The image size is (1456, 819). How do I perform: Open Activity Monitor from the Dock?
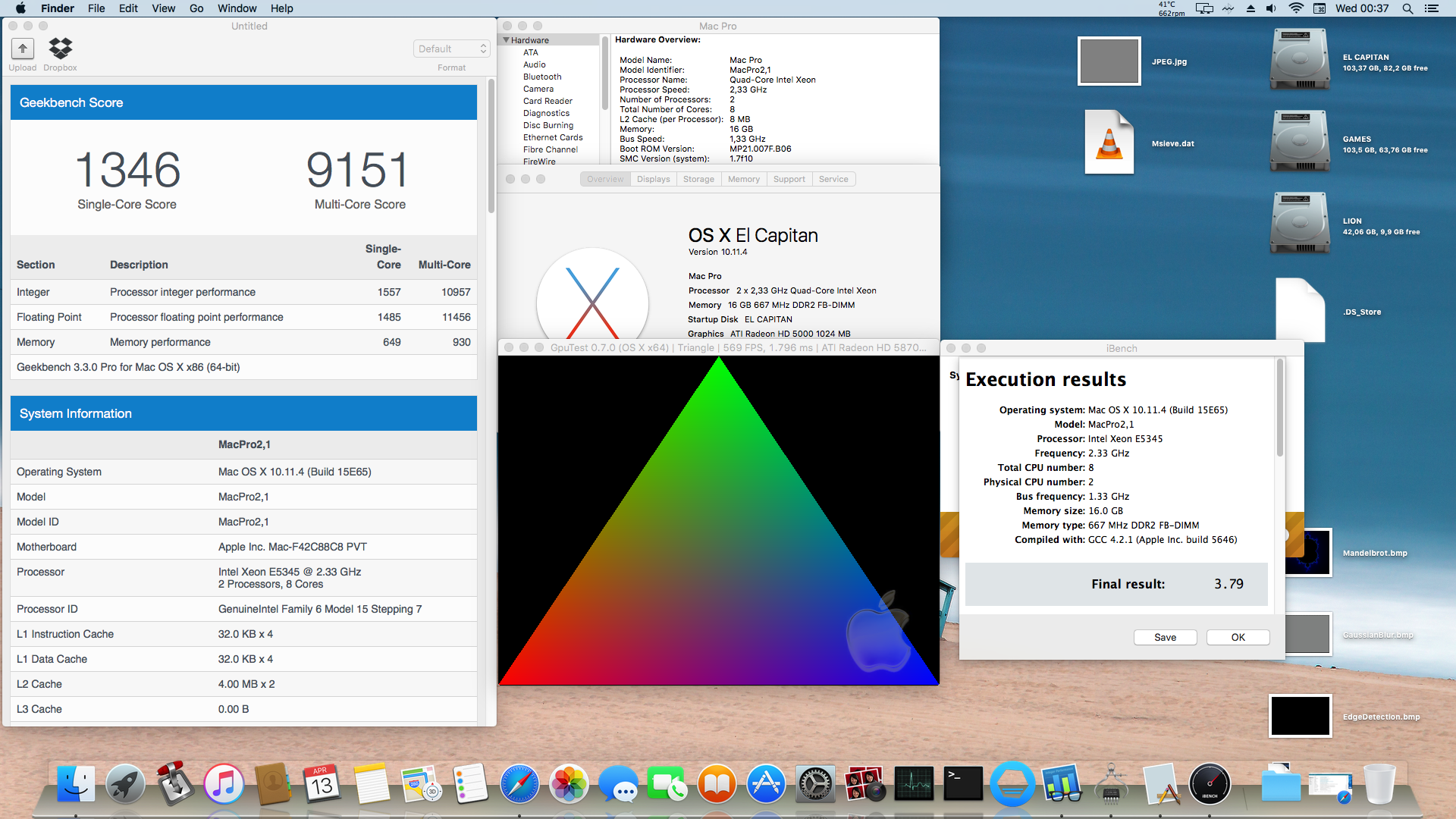point(914,783)
